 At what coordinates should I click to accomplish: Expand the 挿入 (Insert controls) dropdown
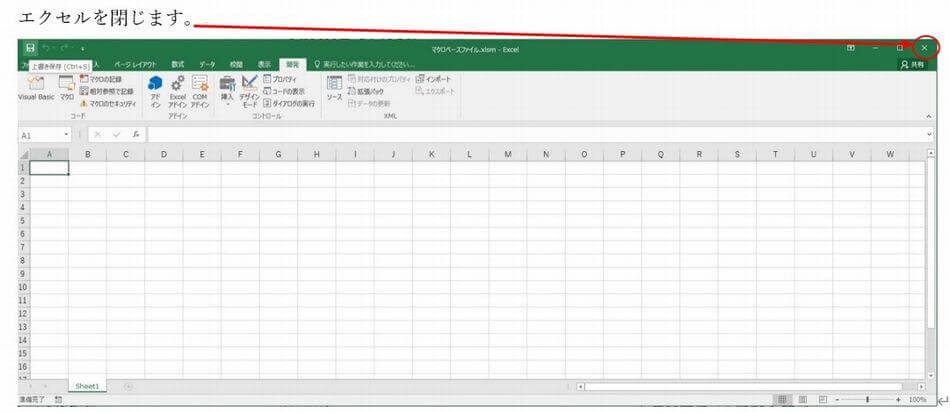[x=227, y=91]
